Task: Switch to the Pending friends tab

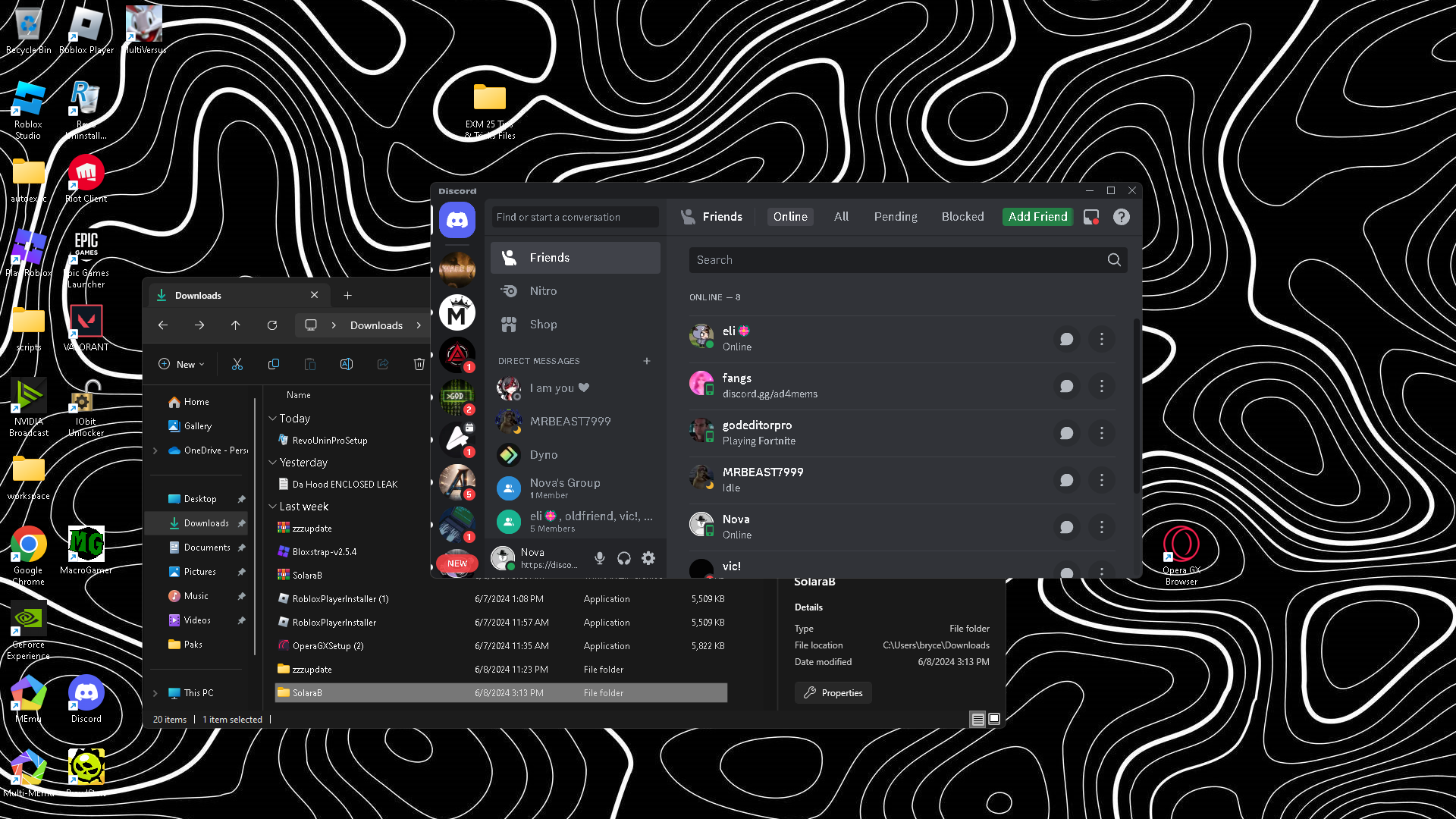Action: click(x=895, y=217)
